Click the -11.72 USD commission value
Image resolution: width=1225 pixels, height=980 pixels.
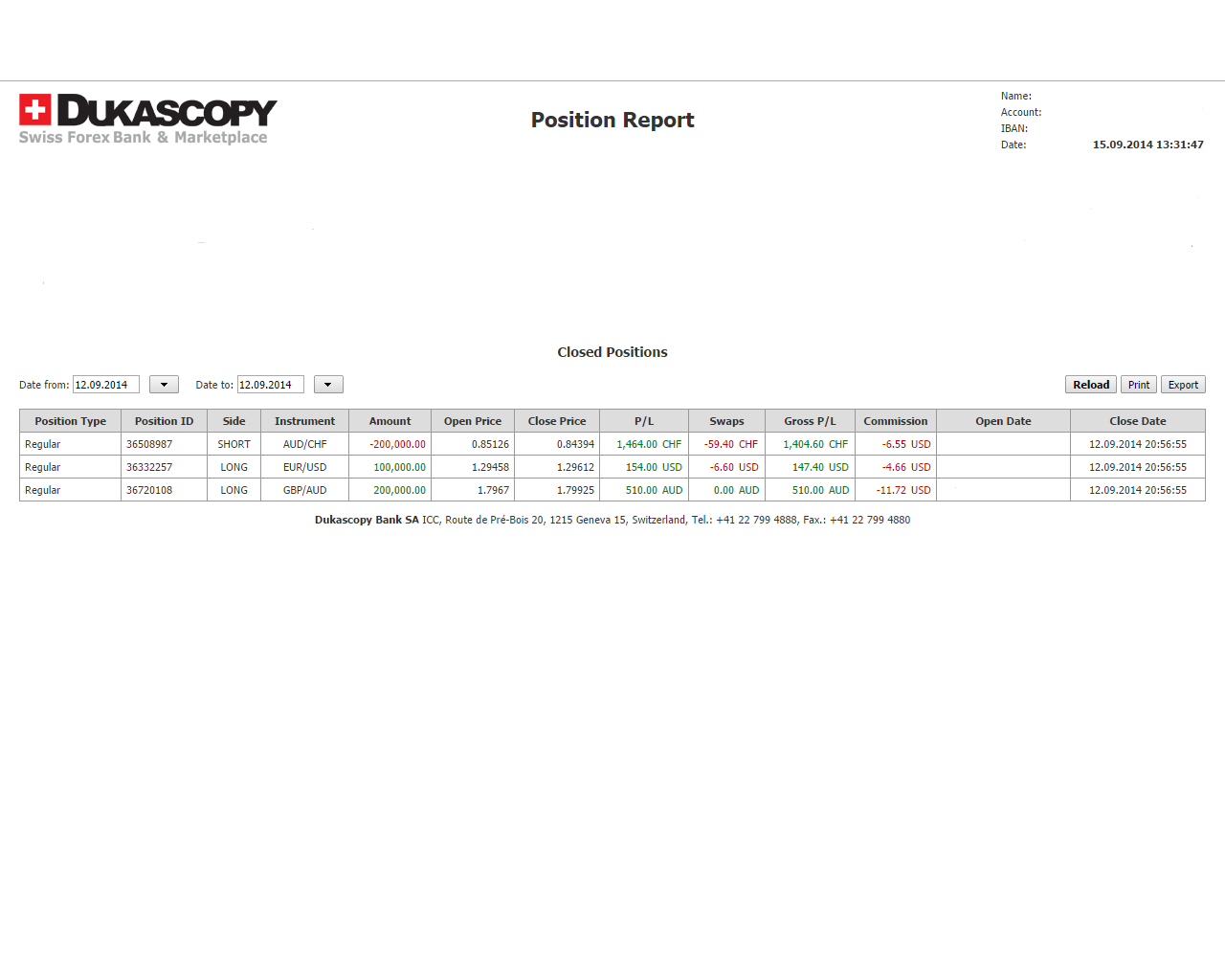pos(903,490)
